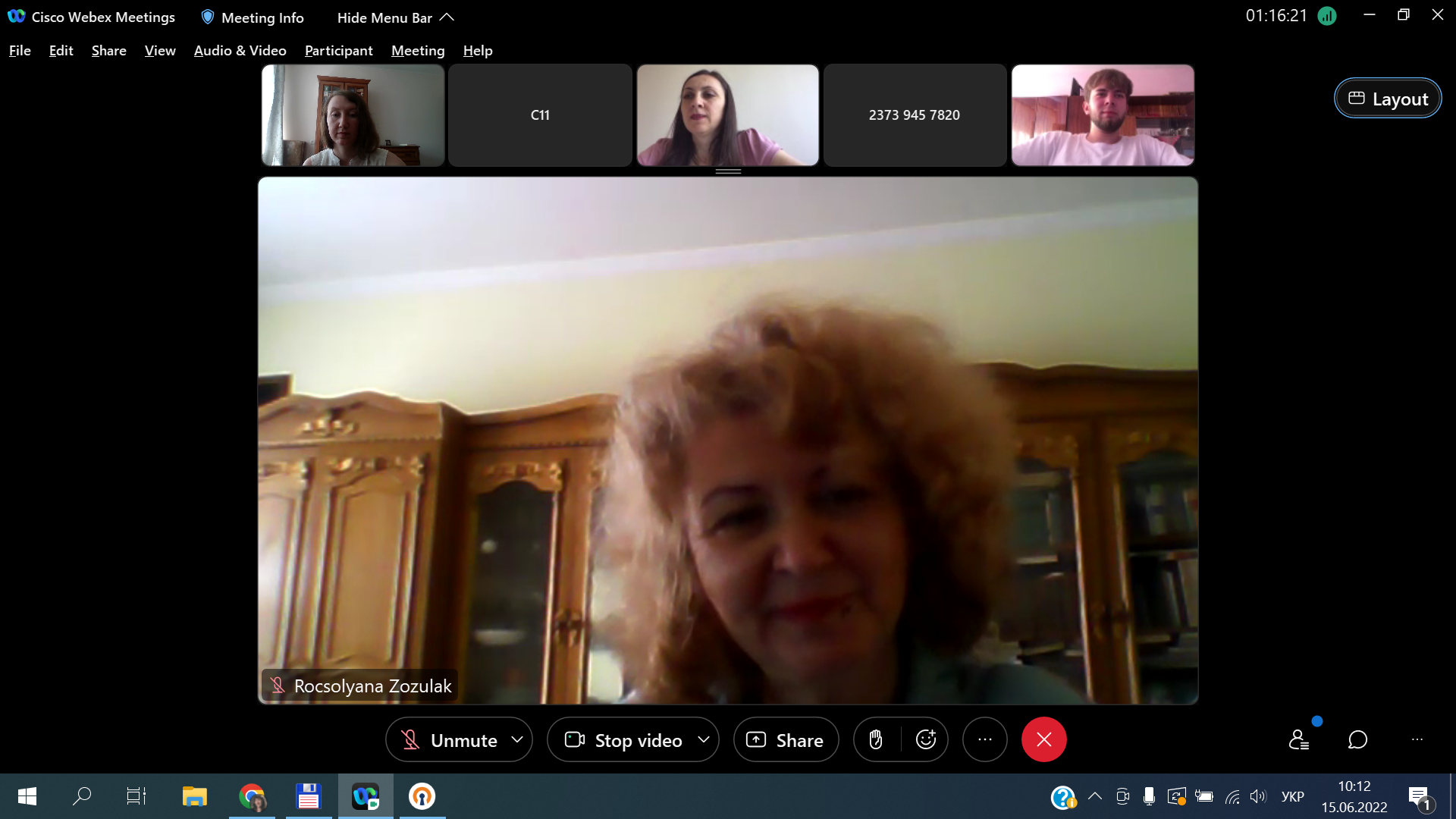This screenshot has width=1456, height=819.
Task: Raise hand using the hand icon
Action: point(876,739)
